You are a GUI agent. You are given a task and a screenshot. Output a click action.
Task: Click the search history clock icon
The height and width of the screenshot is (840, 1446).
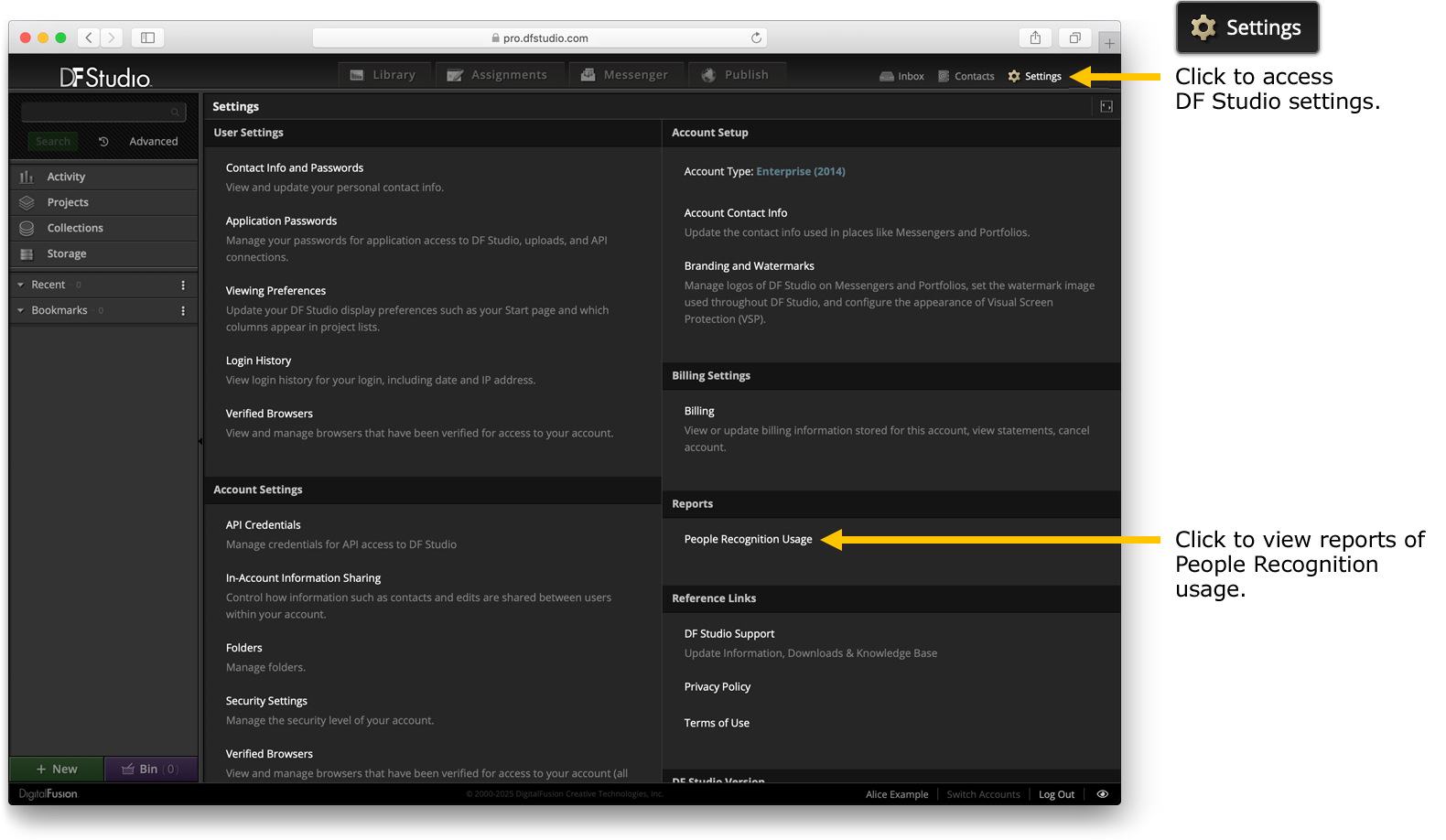(x=103, y=142)
